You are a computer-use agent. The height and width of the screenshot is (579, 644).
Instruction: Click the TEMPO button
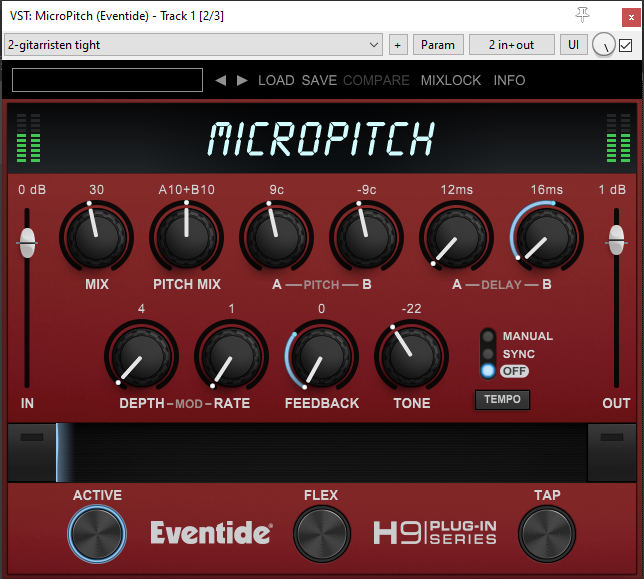(x=502, y=400)
